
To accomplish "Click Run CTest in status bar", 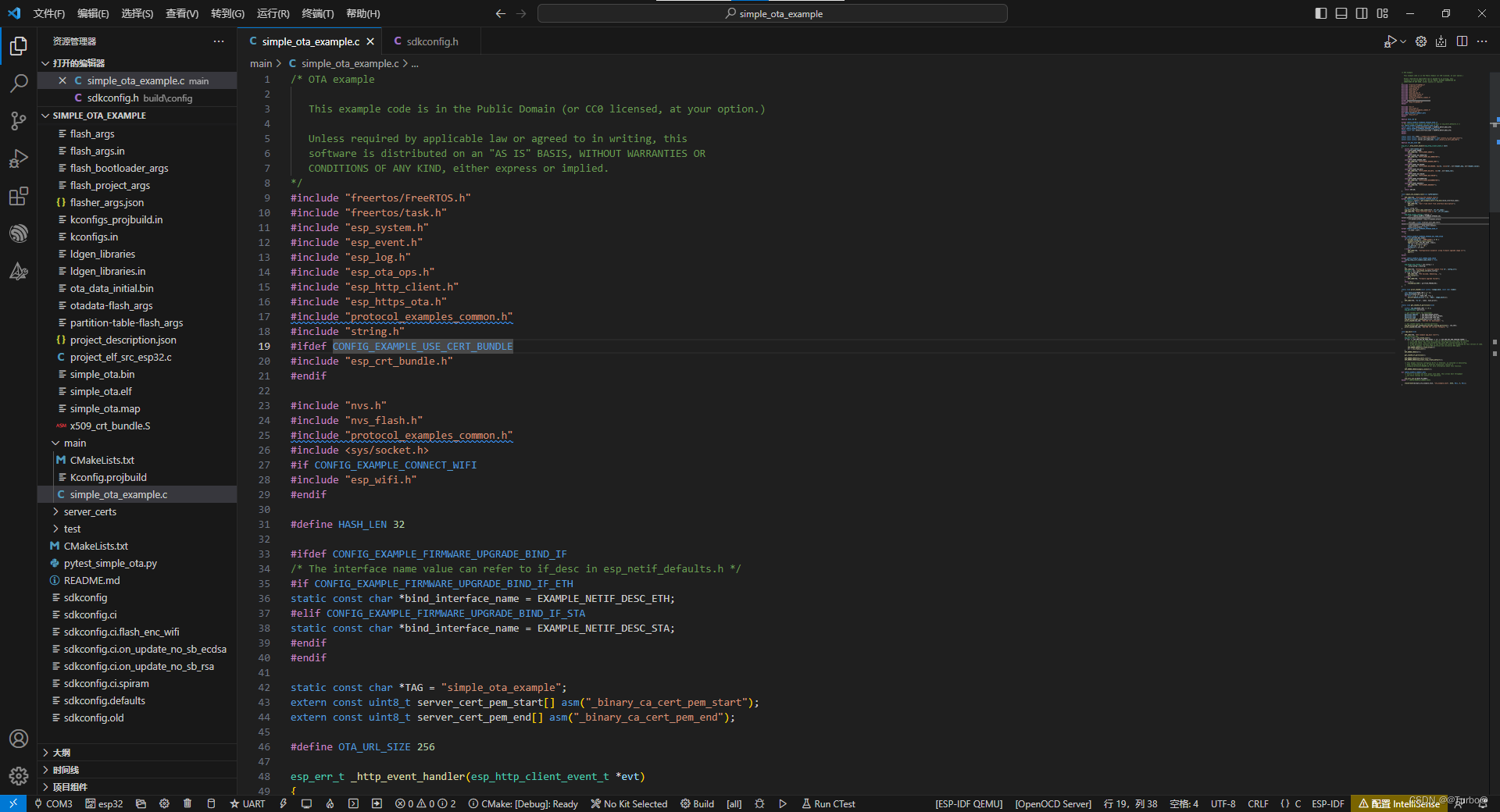I will pos(828,803).
